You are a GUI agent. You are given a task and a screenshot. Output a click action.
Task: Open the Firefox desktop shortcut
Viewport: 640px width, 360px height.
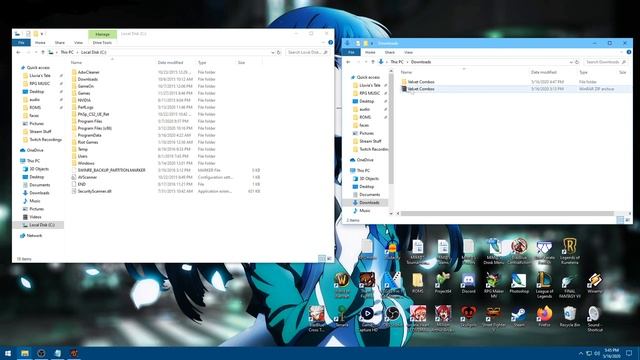point(544,317)
